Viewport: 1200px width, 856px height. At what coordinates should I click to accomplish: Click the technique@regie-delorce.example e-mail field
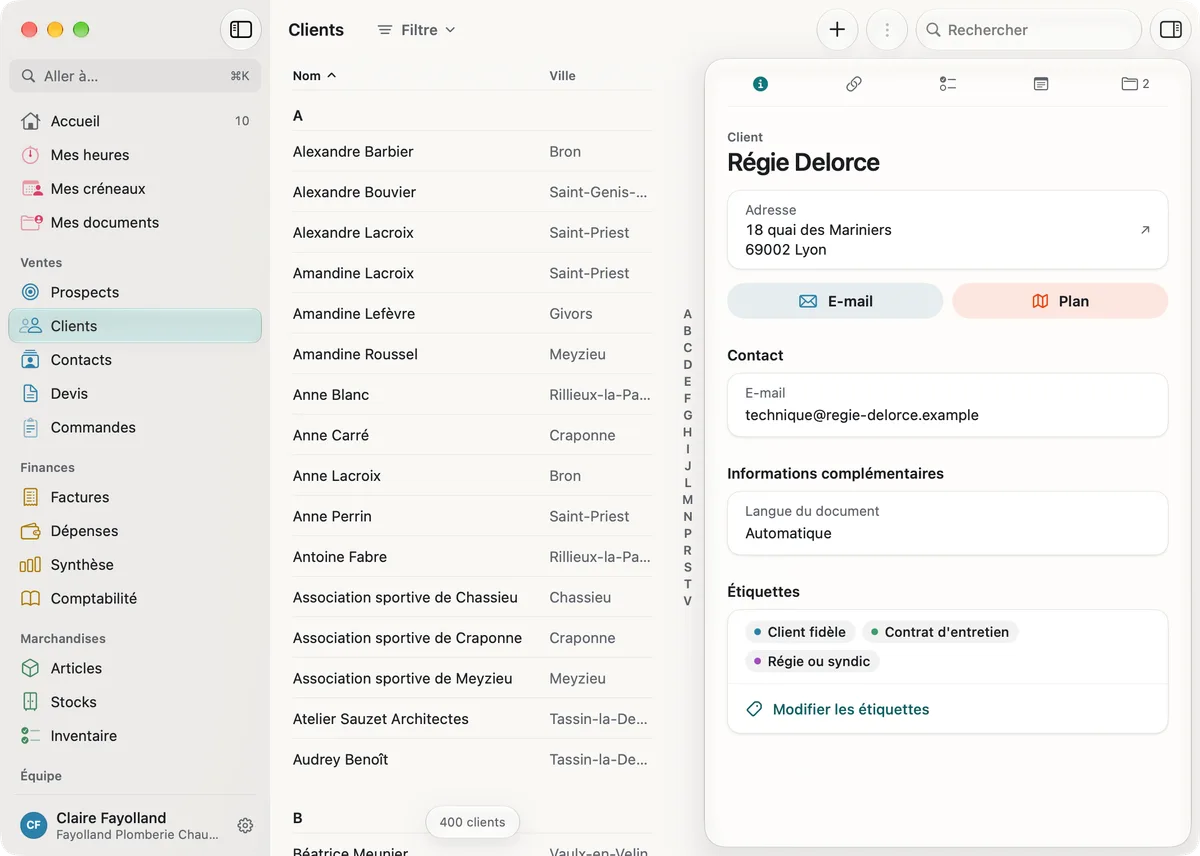(x=947, y=405)
